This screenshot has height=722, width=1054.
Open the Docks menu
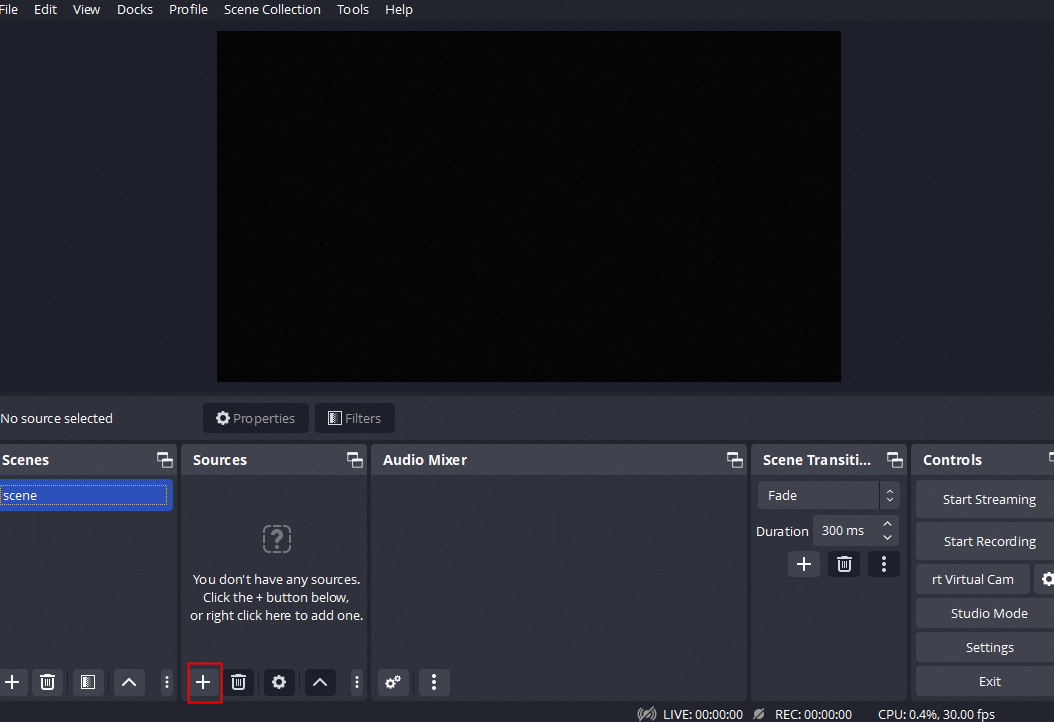(134, 9)
